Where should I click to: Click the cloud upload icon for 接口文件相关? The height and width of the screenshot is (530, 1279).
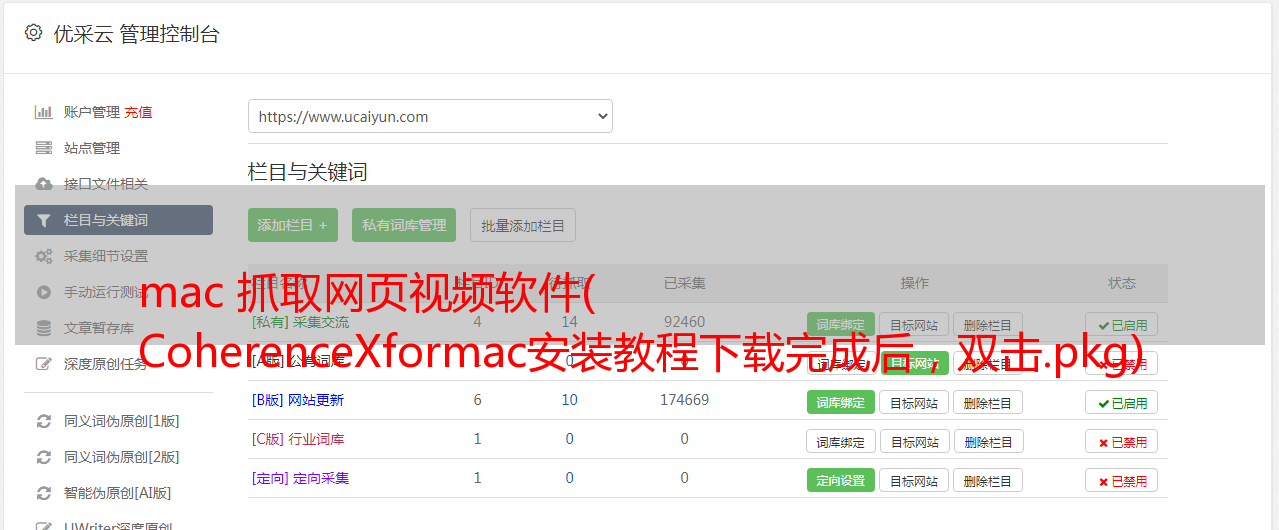(x=44, y=184)
